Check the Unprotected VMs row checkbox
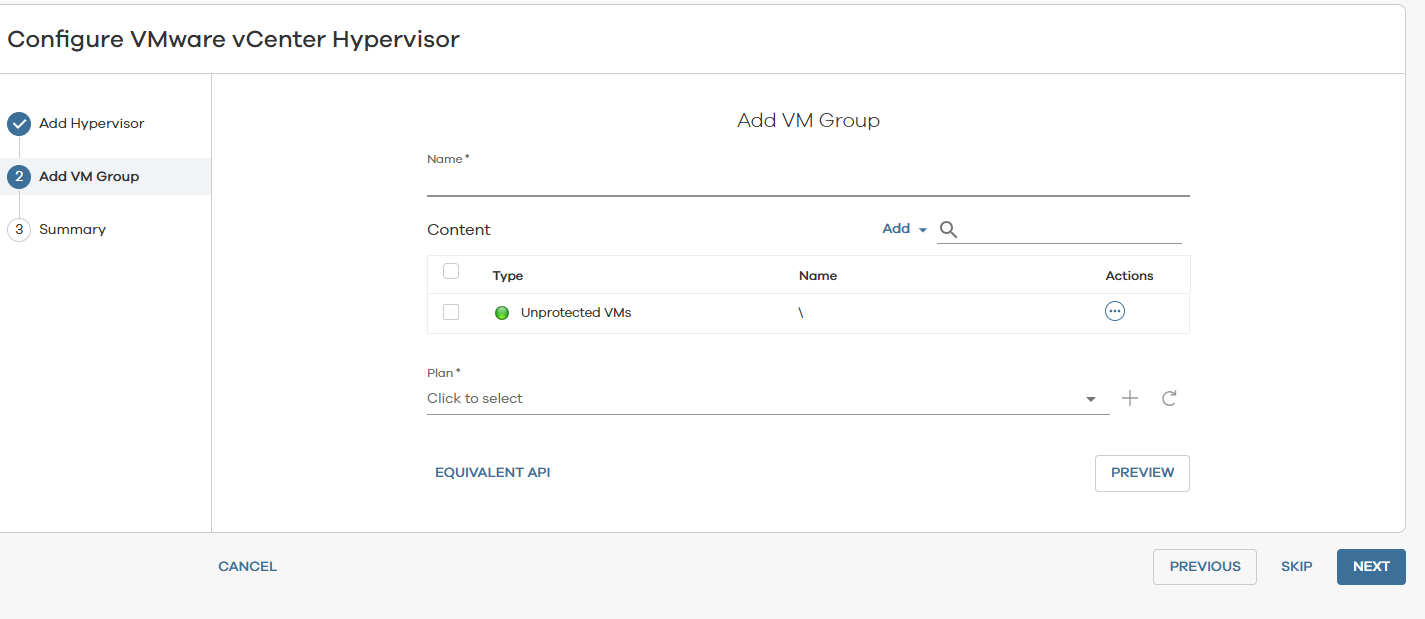This screenshot has width=1425, height=619. point(451,312)
